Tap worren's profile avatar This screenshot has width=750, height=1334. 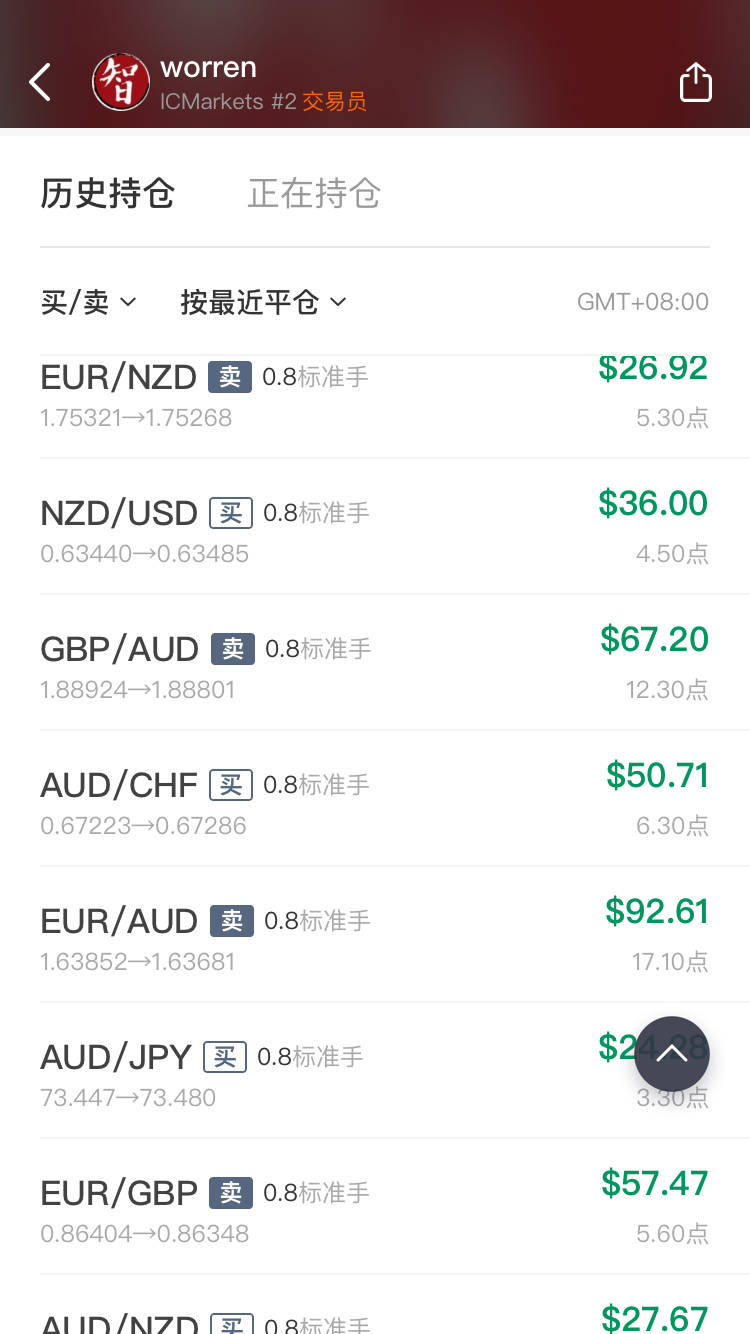121,82
